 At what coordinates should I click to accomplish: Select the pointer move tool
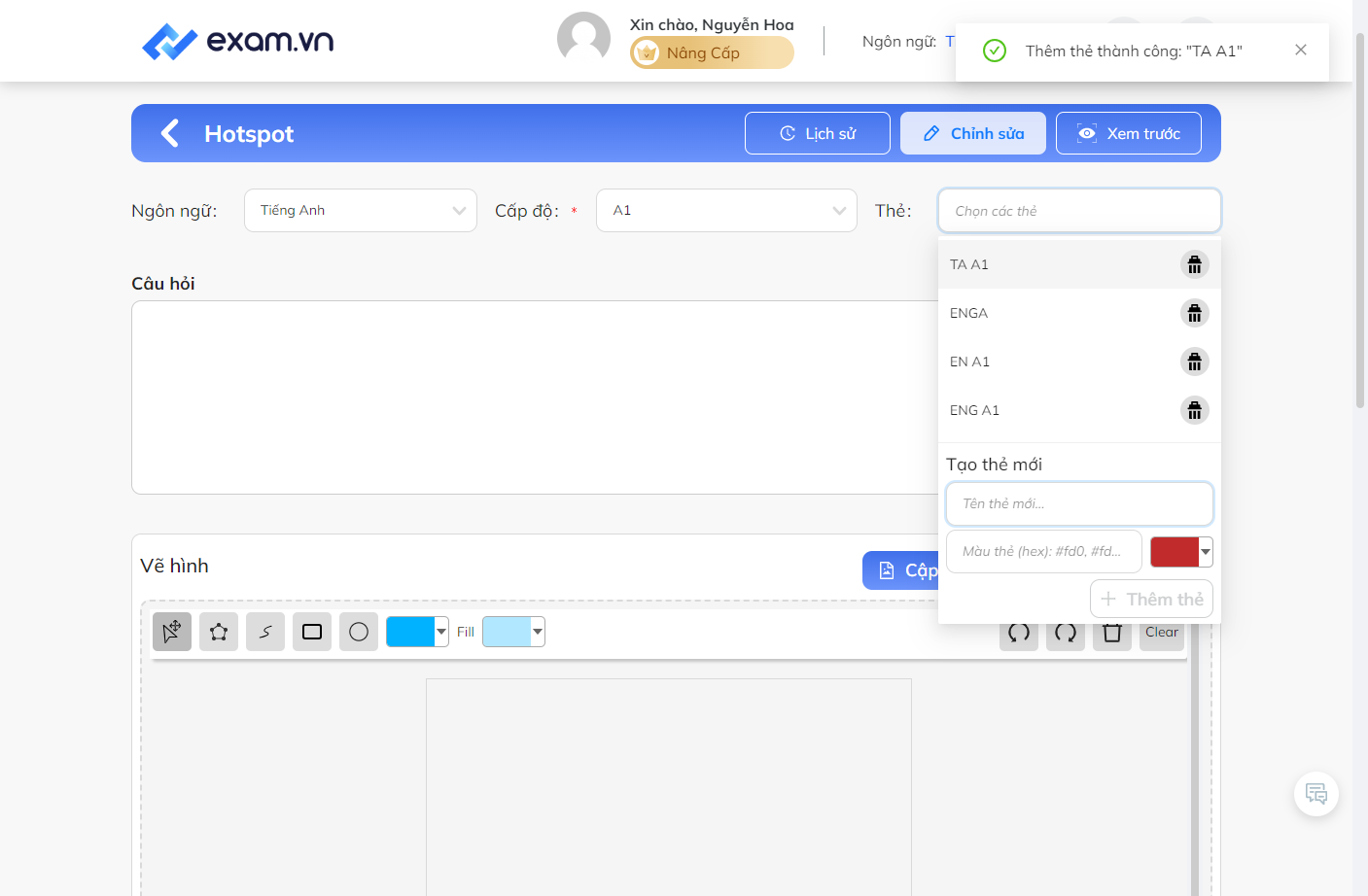[172, 632]
